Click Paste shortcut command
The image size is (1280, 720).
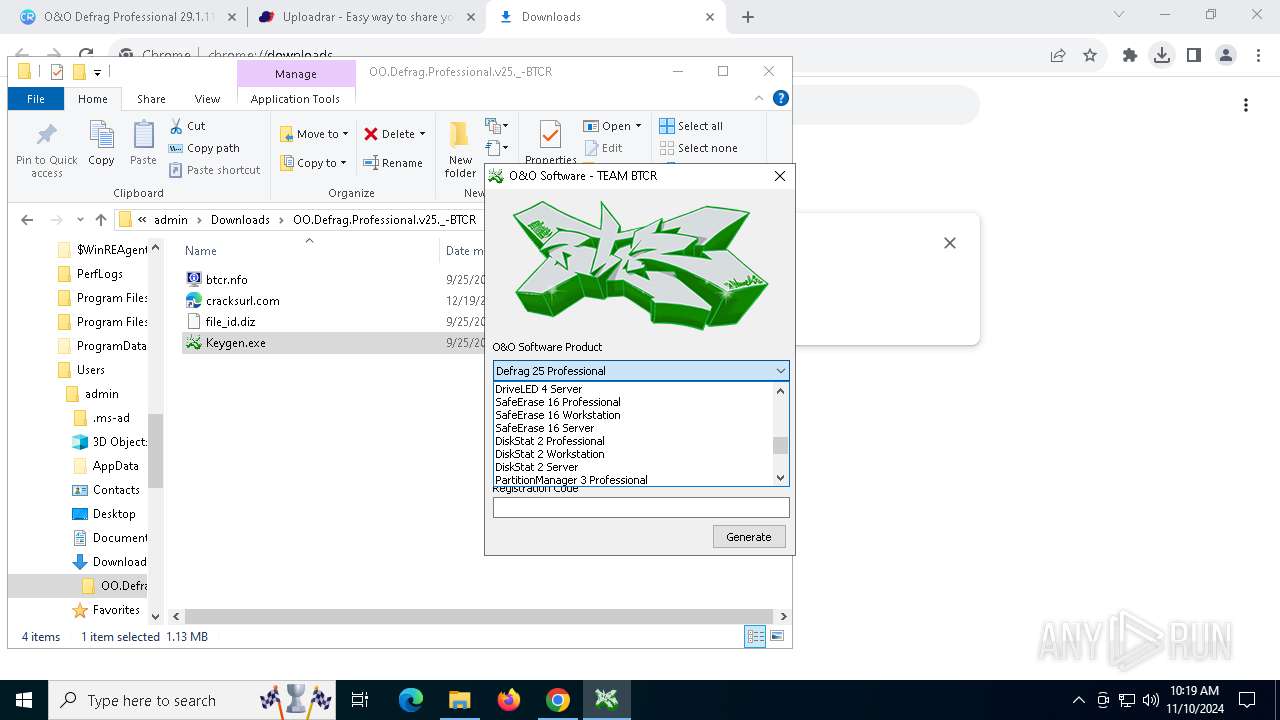214,170
